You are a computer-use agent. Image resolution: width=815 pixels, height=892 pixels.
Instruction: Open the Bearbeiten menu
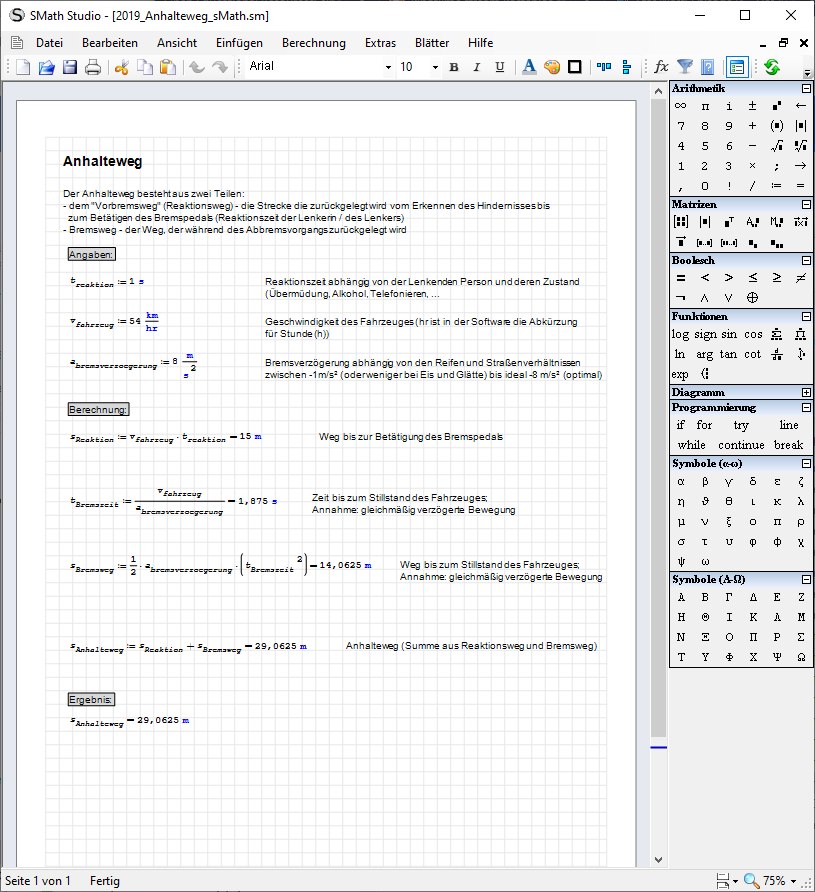pos(110,43)
